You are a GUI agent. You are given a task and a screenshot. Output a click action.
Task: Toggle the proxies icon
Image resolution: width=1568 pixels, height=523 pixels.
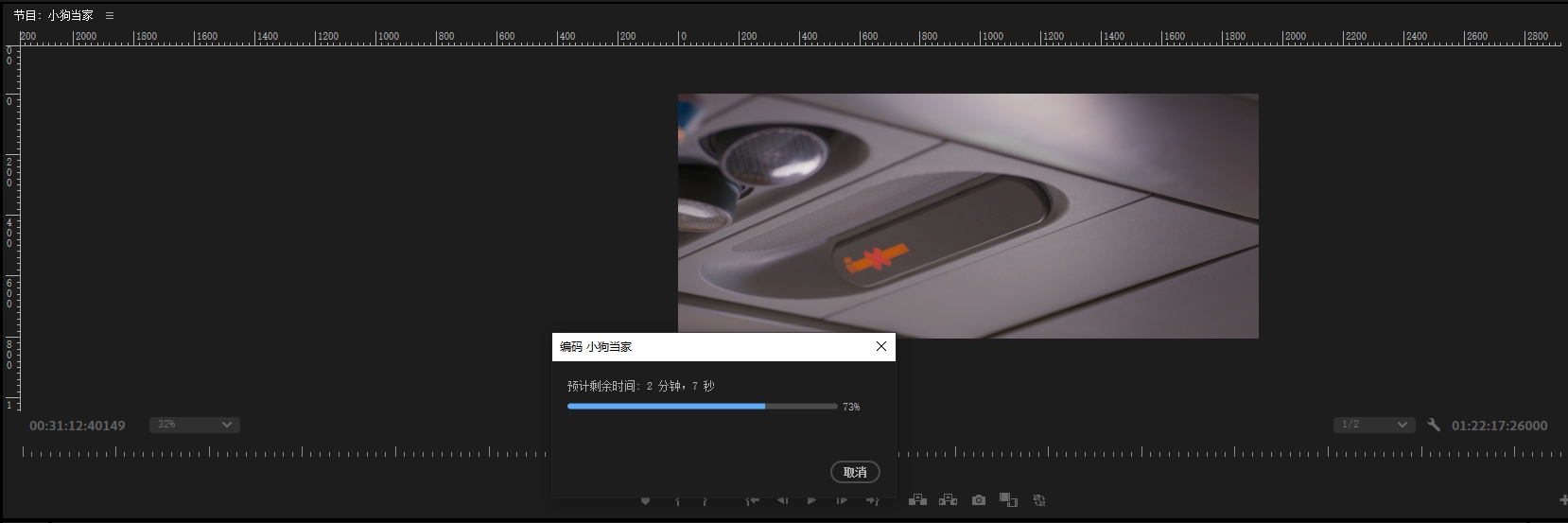pos(1039,500)
